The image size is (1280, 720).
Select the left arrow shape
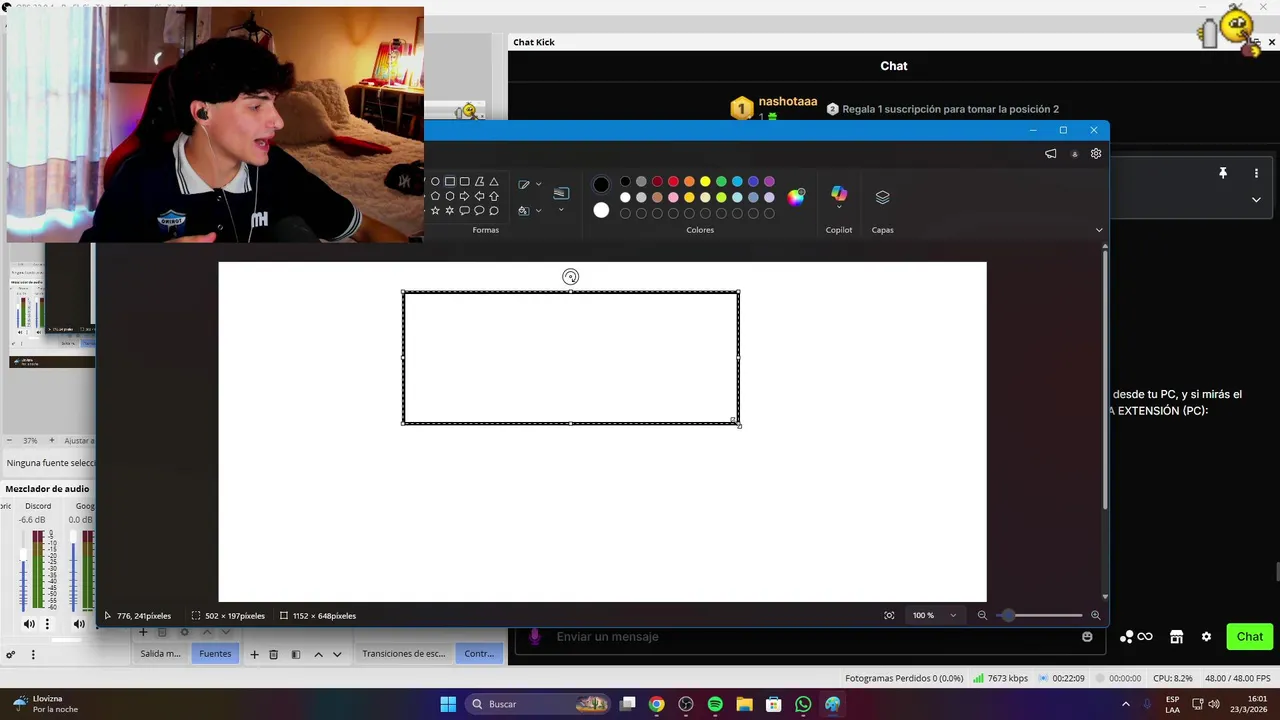point(479,196)
